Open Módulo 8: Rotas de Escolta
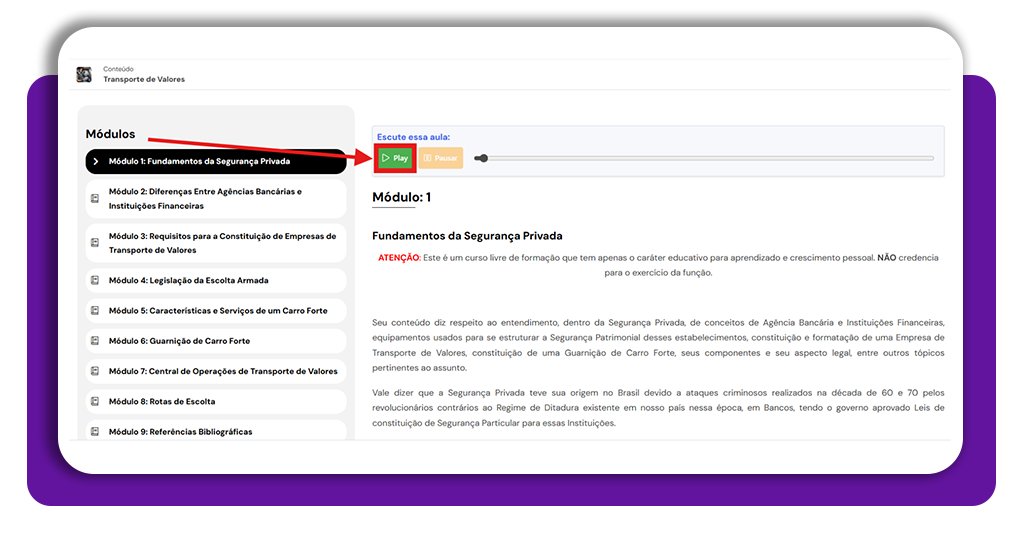1024x536 pixels. (161, 402)
